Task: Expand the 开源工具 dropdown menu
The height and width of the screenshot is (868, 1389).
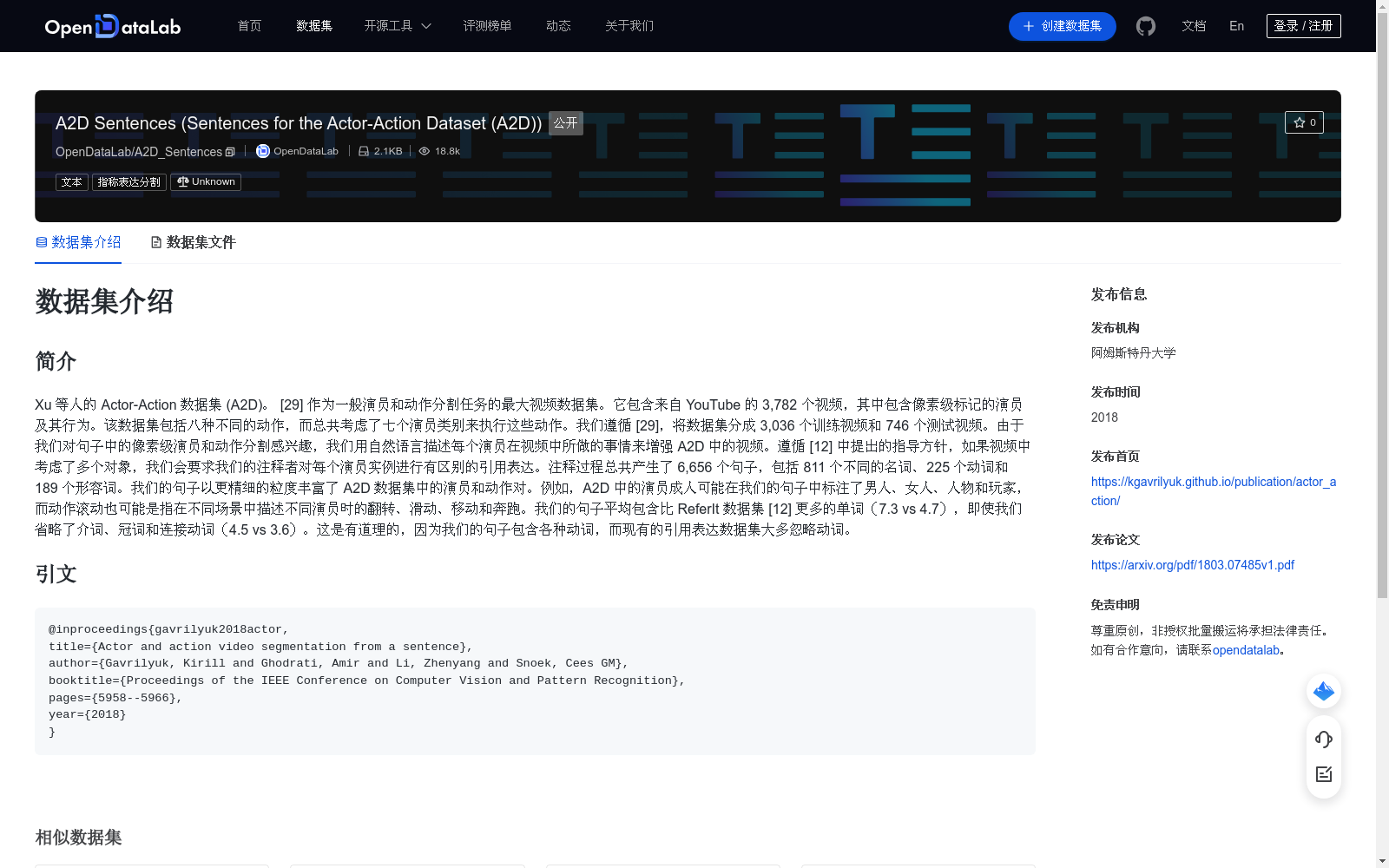Action: (398, 26)
